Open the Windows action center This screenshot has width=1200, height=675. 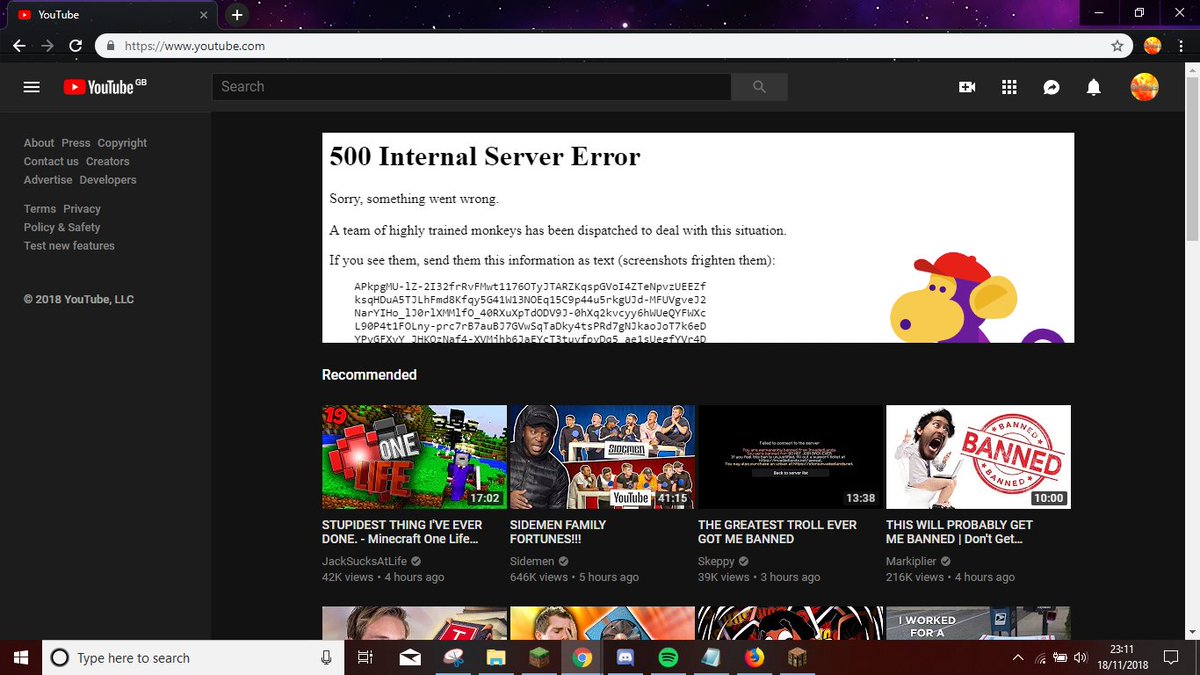click(x=1172, y=657)
